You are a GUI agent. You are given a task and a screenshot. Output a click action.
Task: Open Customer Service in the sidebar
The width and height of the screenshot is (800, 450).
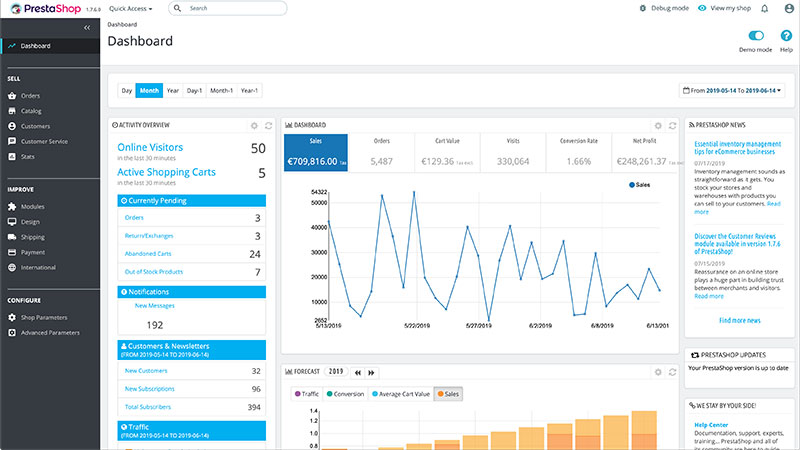[44, 141]
